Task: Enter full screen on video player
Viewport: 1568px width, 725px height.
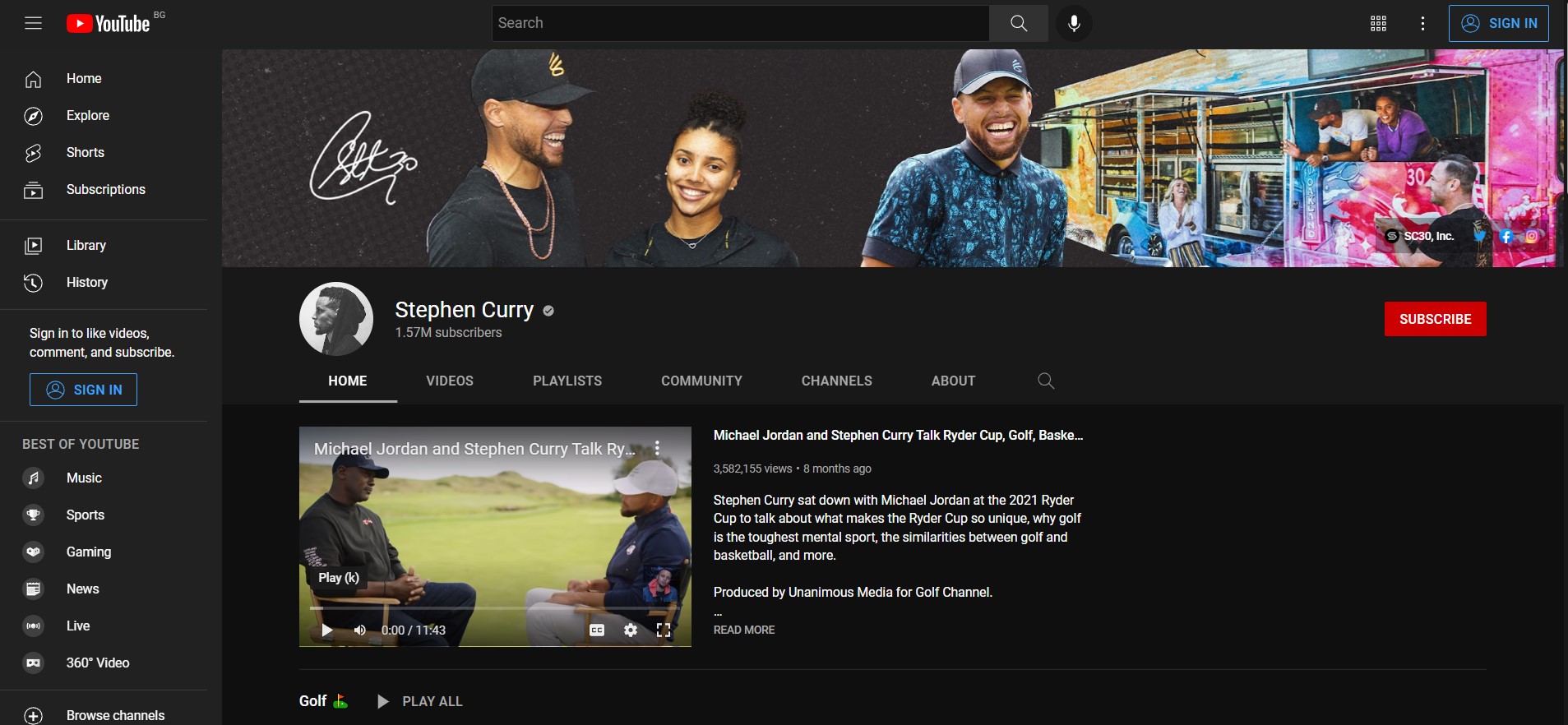Action: point(664,630)
